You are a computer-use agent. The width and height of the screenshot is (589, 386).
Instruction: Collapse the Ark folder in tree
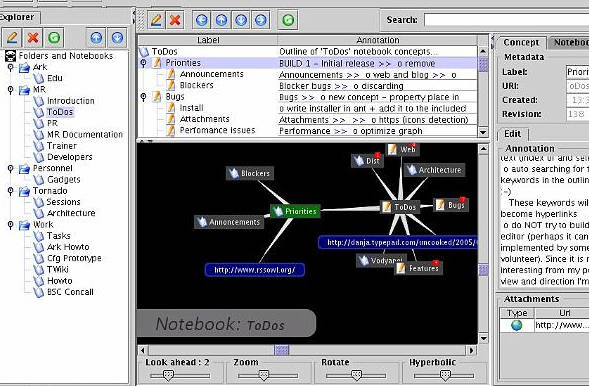[11, 67]
